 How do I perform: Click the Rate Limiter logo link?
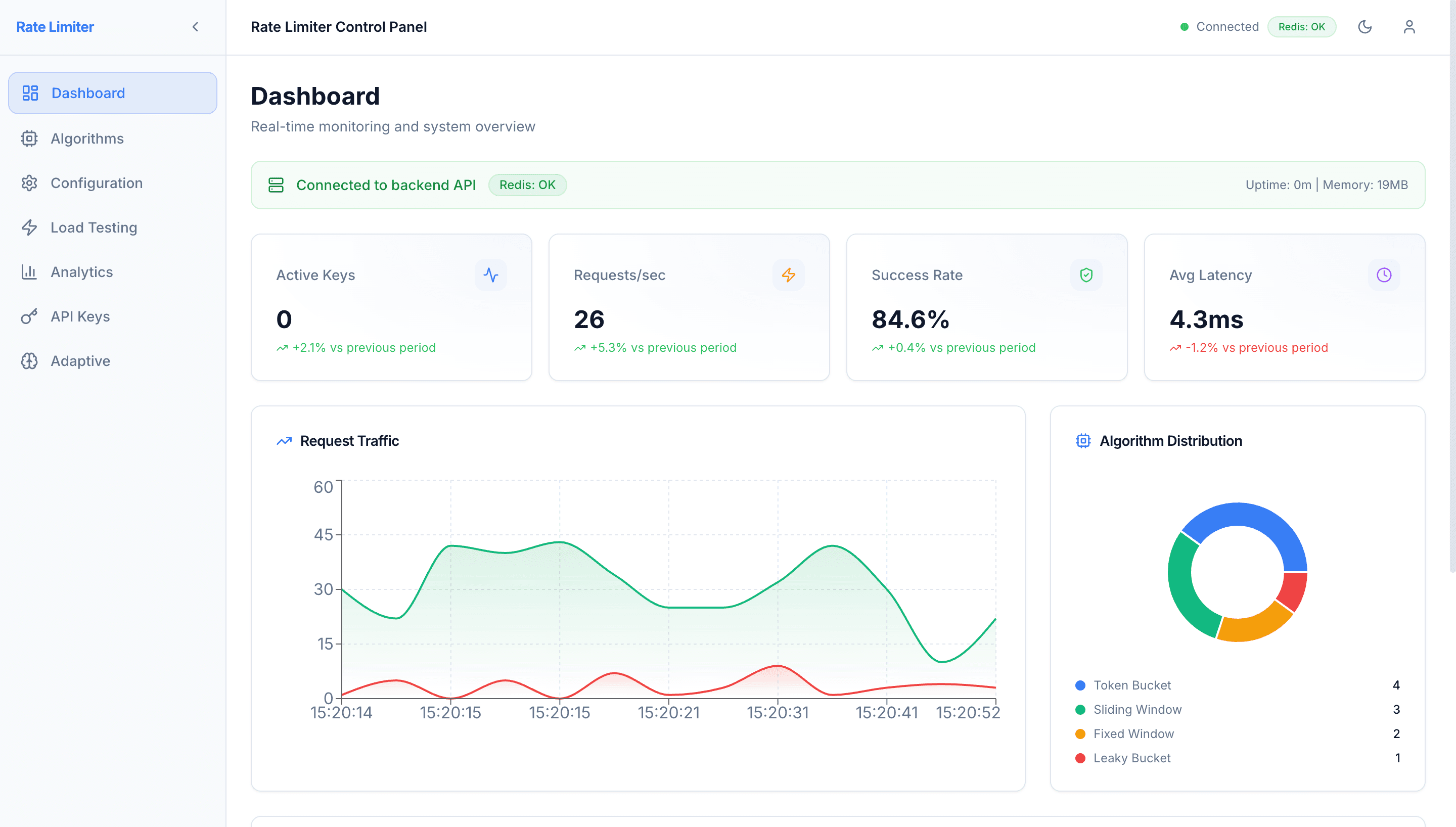(x=55, y=27)
